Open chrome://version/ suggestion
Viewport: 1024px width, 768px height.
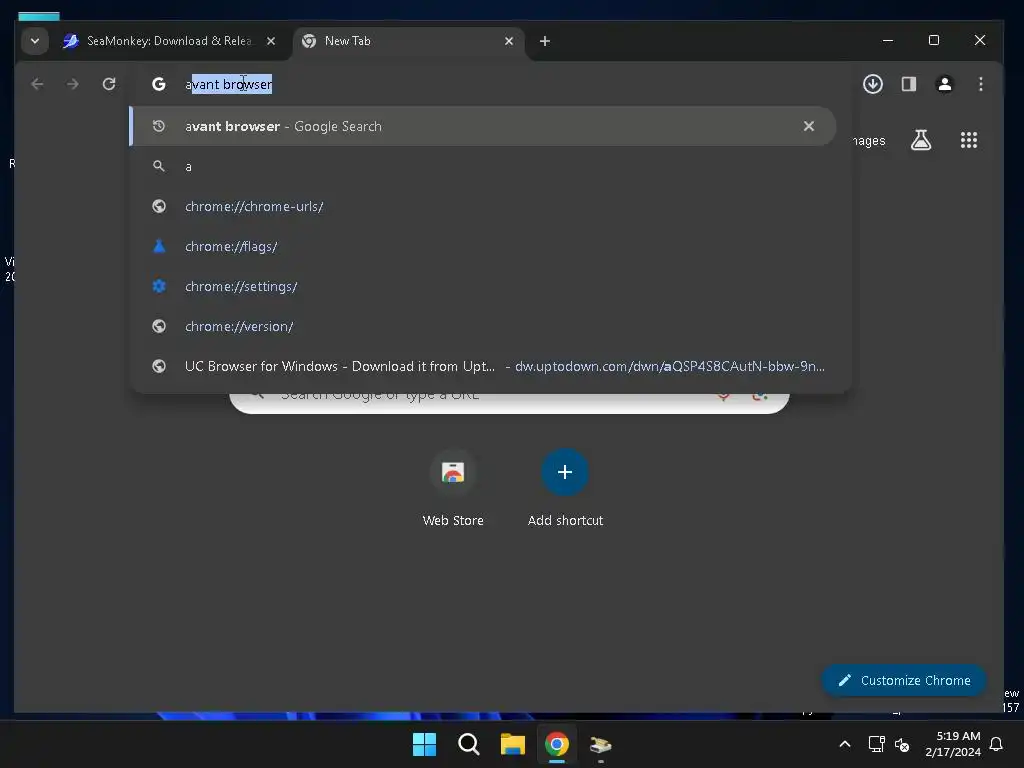(x=483, y=326)
